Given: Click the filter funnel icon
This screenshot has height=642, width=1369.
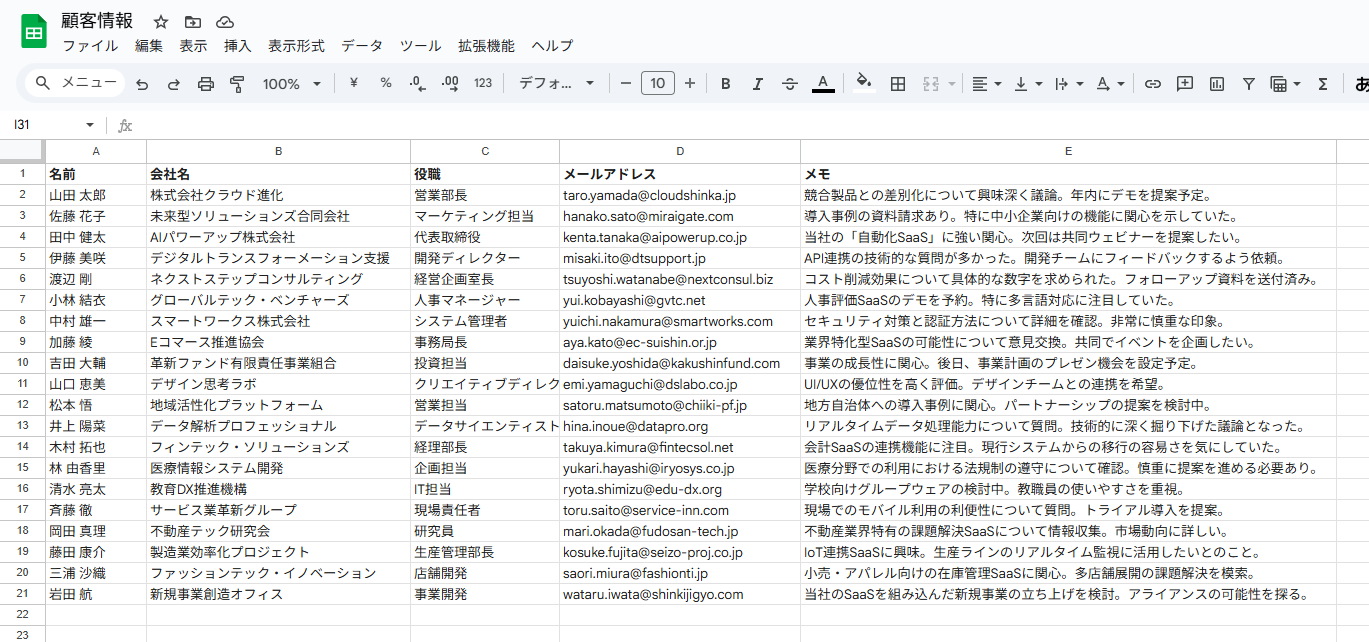Looking at the screenshot, I should tap(1249, 84).
